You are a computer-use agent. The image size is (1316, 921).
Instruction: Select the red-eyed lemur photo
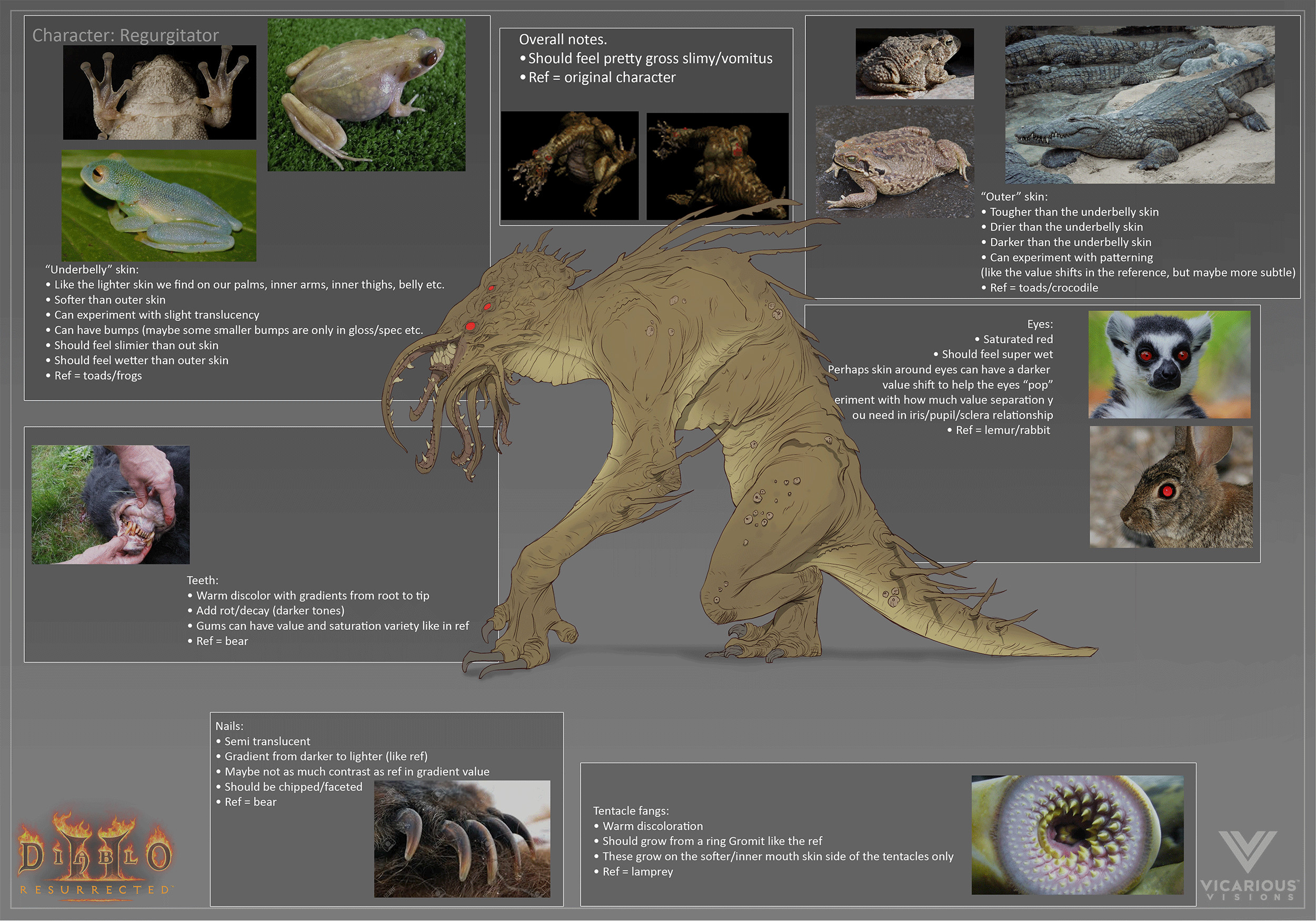[1169, 364]
